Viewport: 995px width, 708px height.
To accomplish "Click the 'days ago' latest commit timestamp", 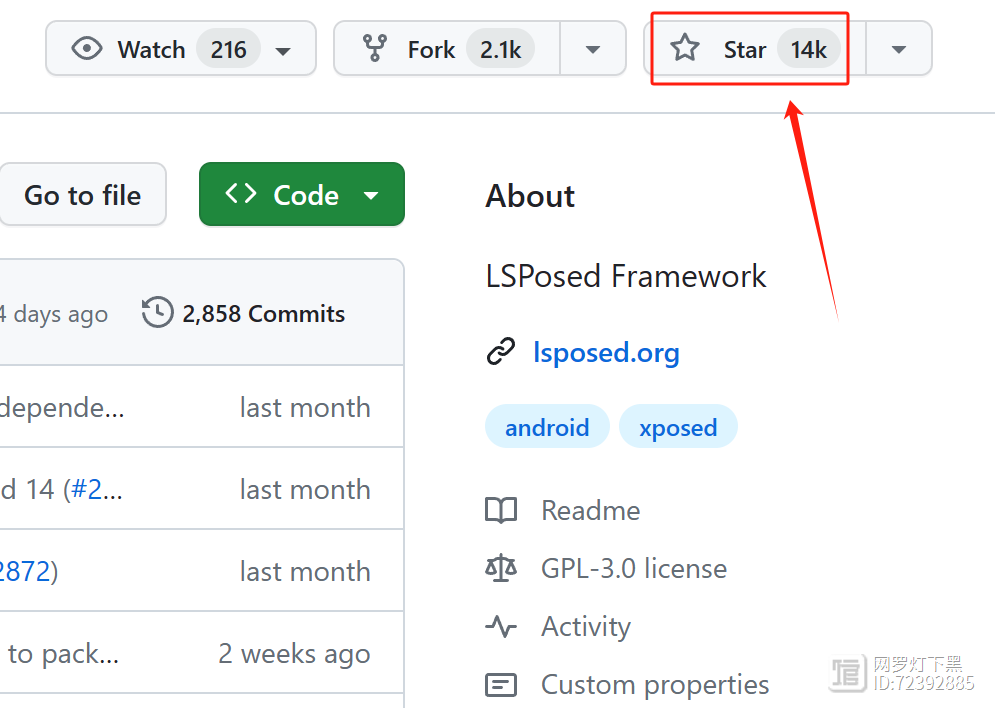I will click(x=54, y=314).
